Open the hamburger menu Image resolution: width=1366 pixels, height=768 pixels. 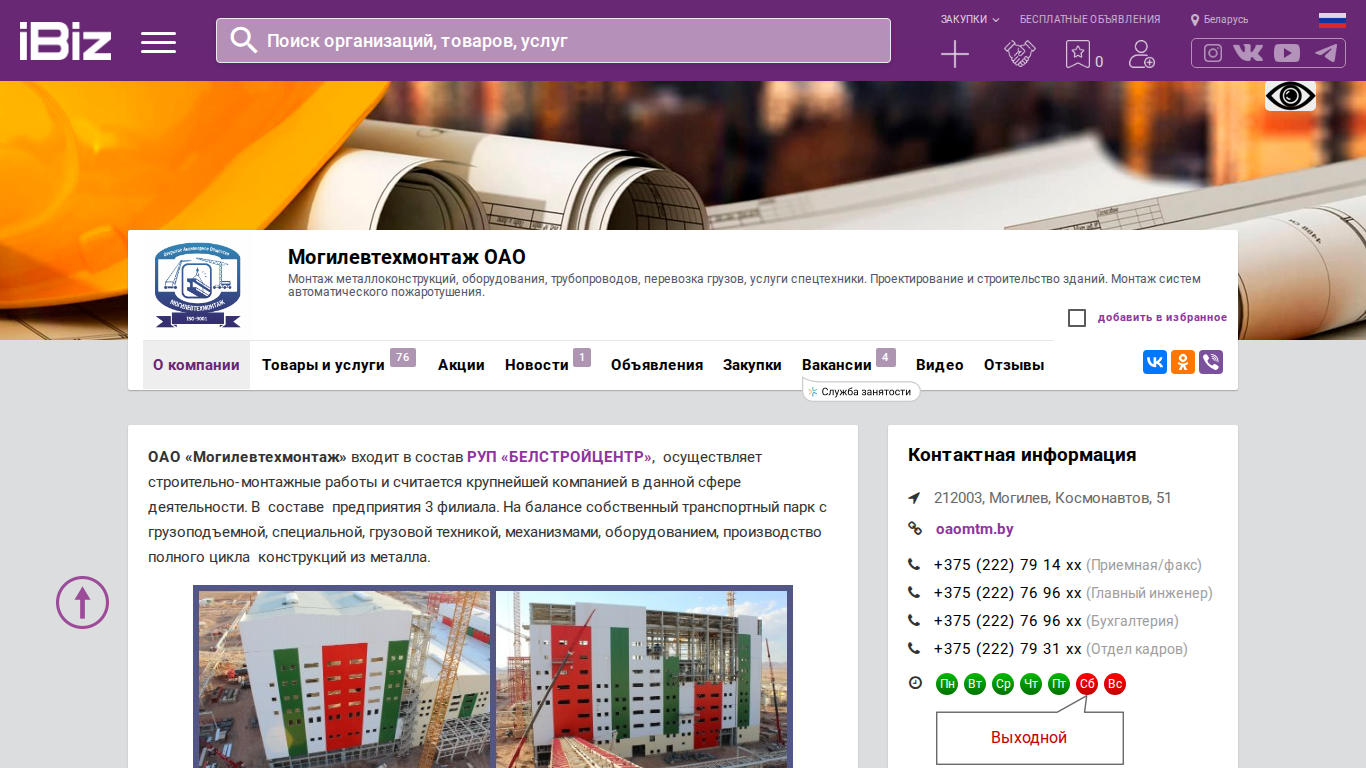coord(158,42)
